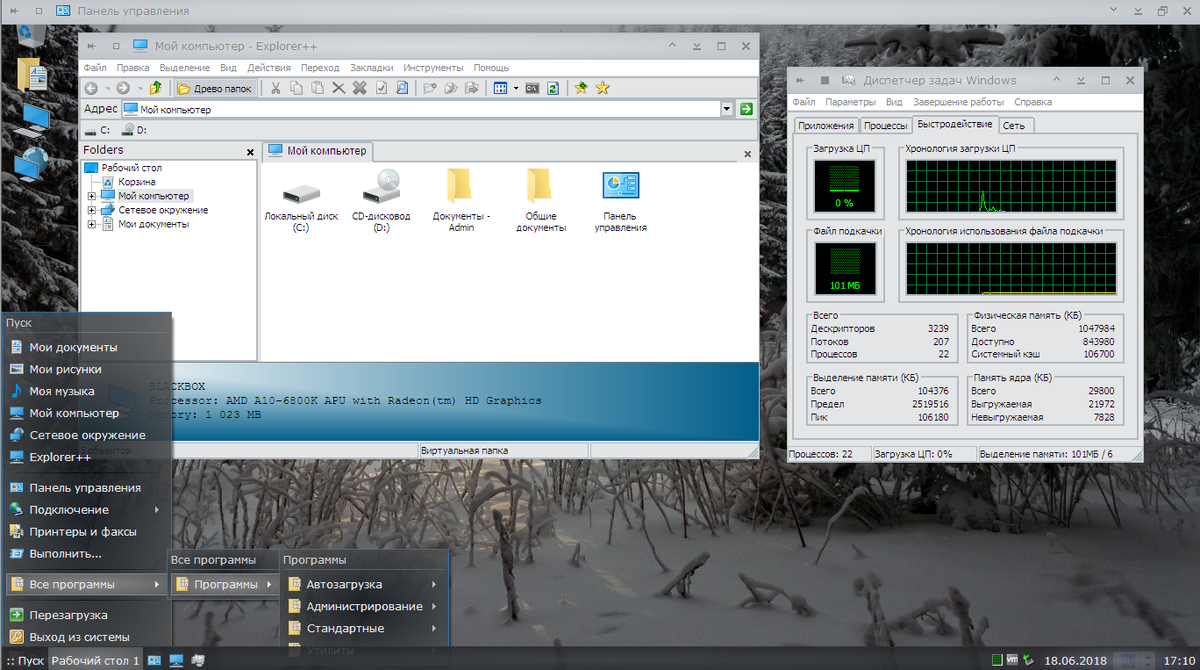Select the Мой компьютер tab in Explorer++
1200x670 pixels.
[317, 151]
